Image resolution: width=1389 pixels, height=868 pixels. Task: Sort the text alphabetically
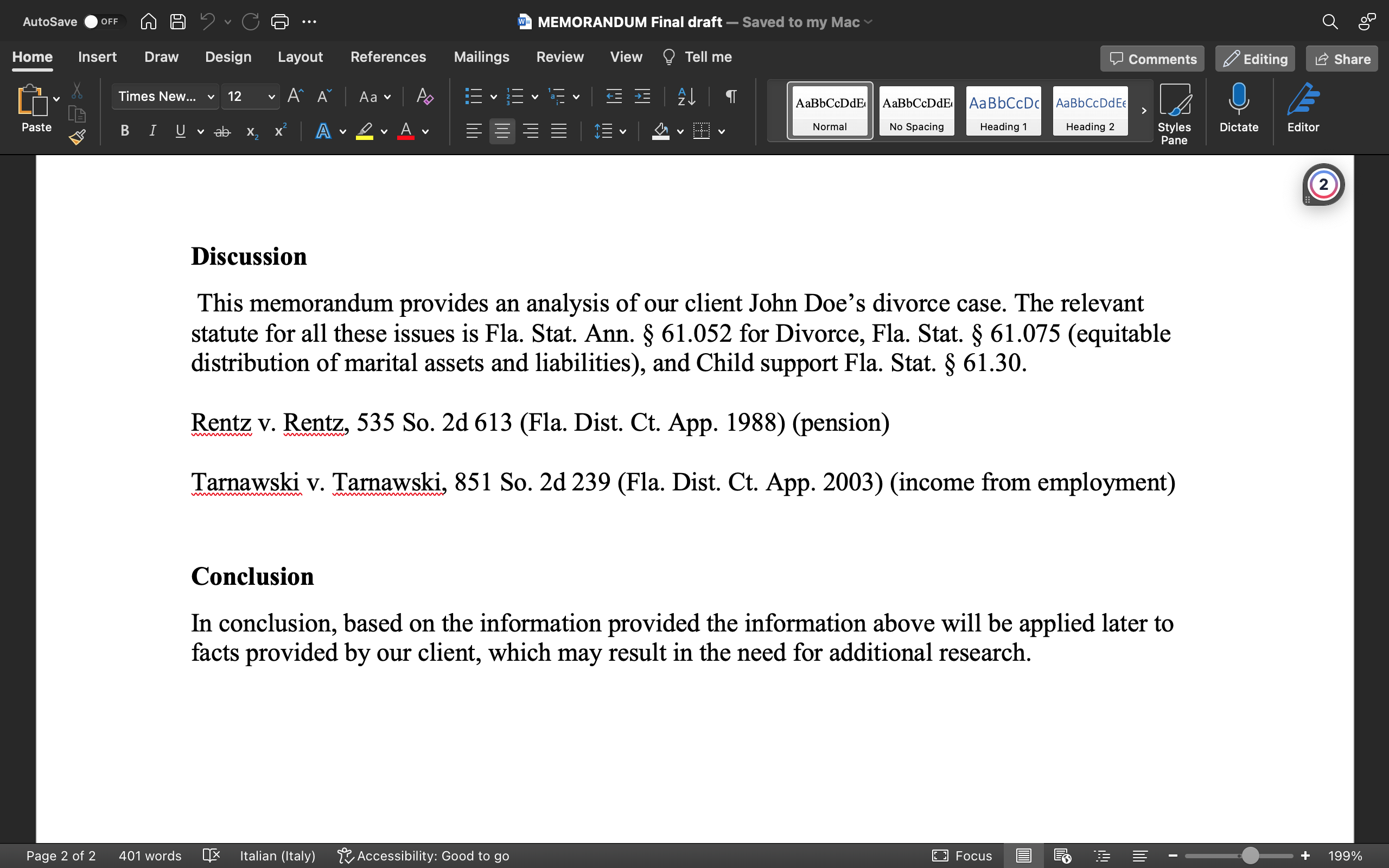tap(685, 97)
